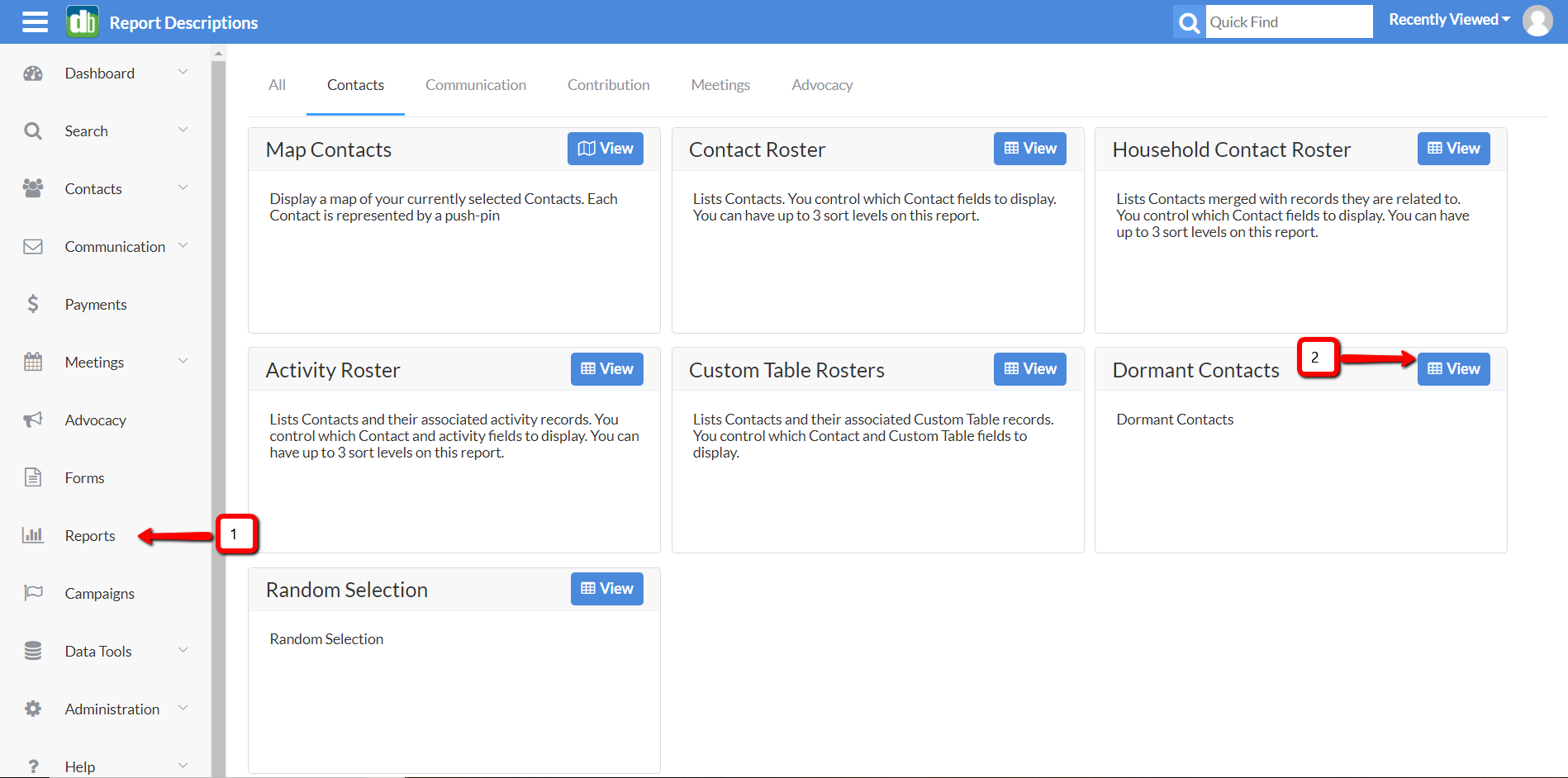
Task: Click the Household Contact Roster heading
Action: [1232, 149]
